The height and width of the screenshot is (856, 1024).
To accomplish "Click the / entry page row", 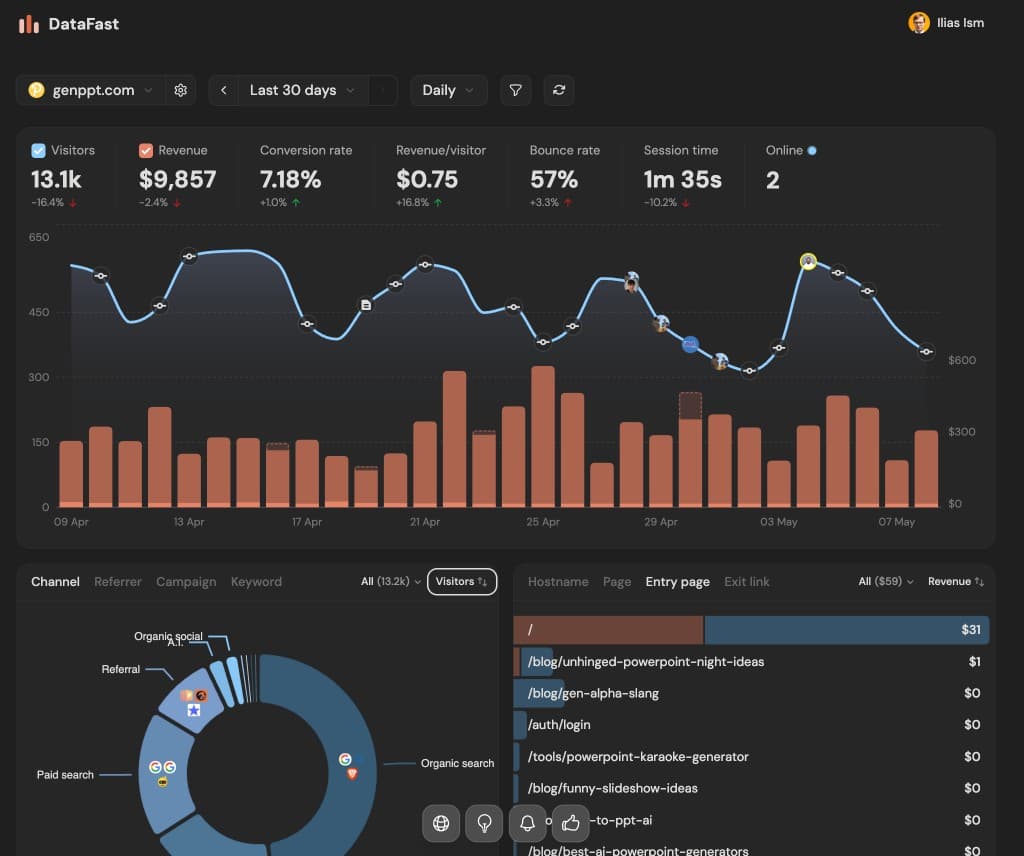I will point(751,630).
